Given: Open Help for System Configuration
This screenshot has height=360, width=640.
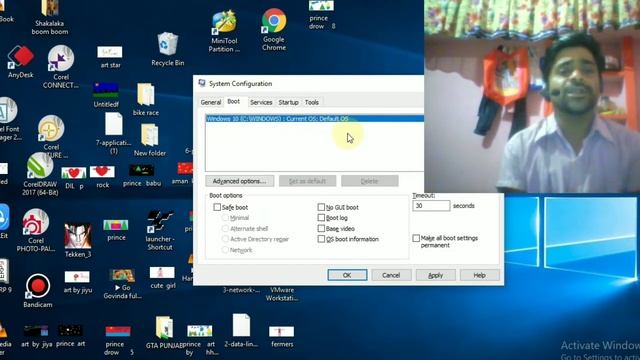Looking at the screenshot, I should pos(479,276).
